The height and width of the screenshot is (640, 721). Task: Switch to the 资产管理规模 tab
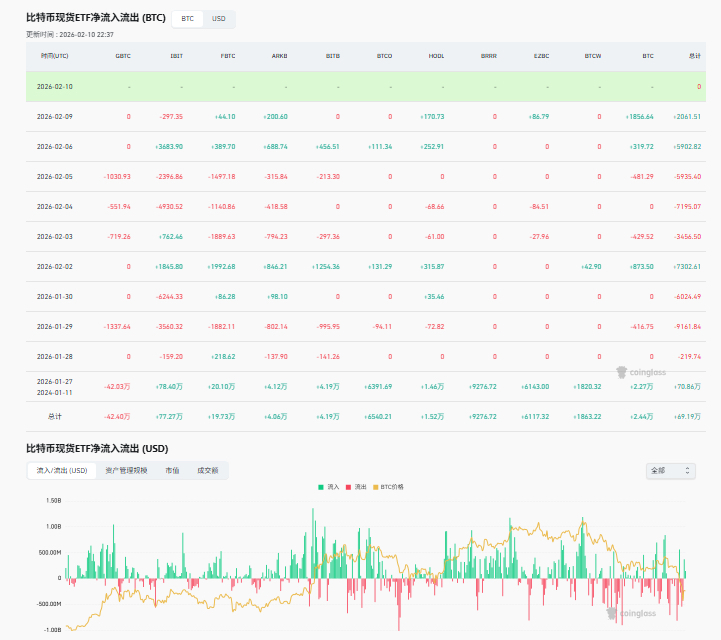(x=126, y=470)
